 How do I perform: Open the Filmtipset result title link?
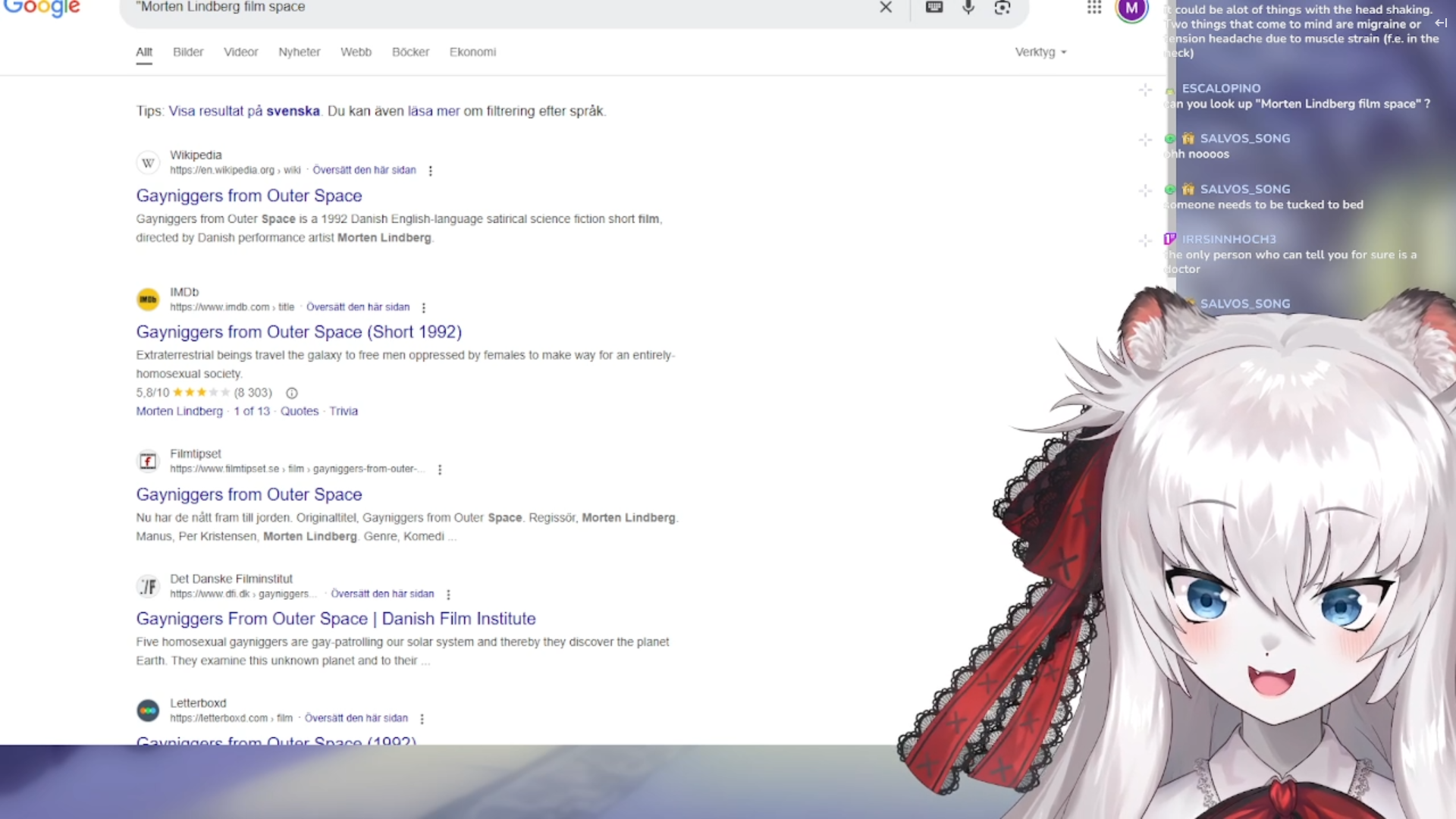(x=249, y=494)
